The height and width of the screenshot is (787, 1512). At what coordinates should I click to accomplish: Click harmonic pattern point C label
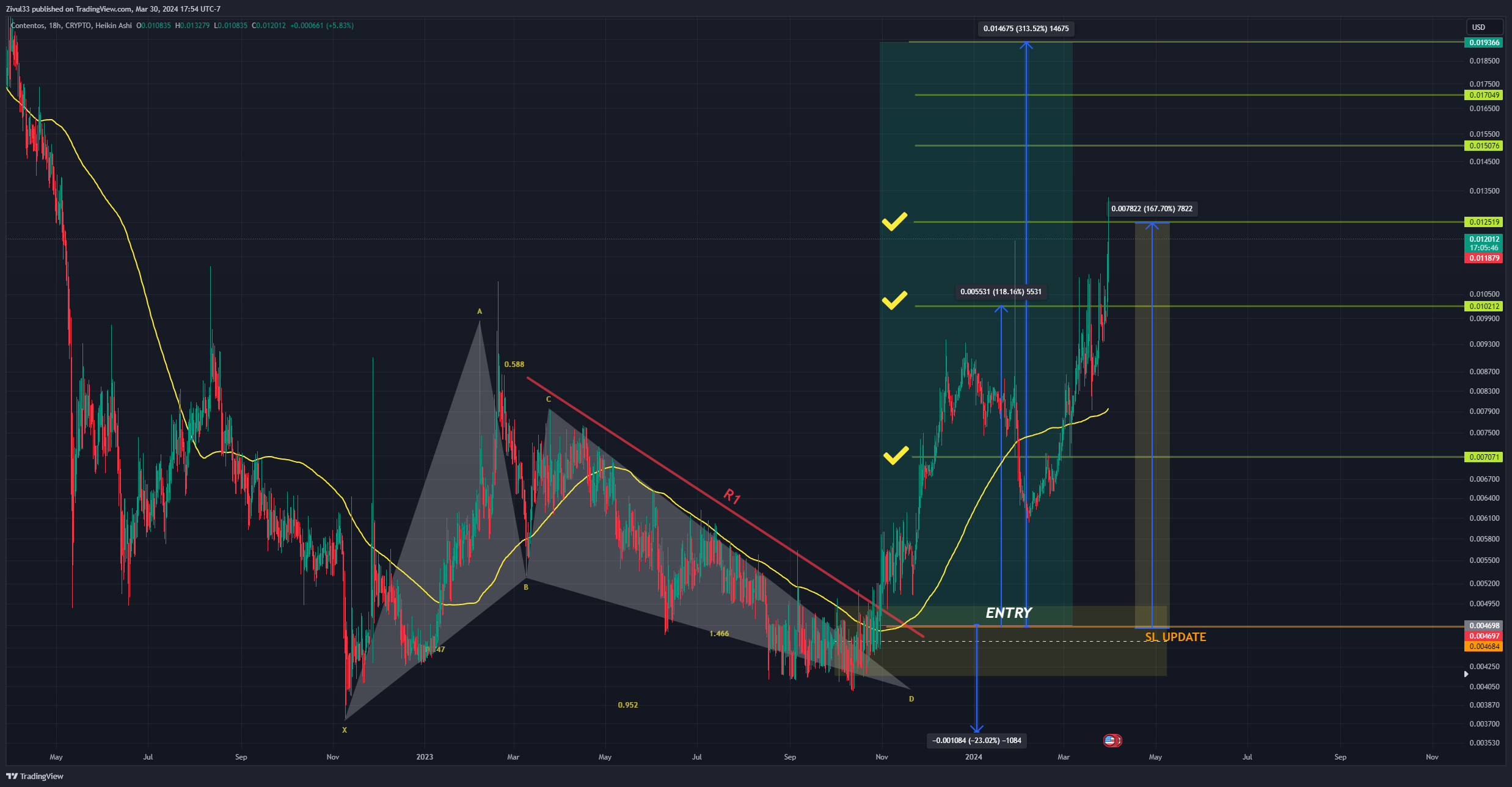[549, 399]
